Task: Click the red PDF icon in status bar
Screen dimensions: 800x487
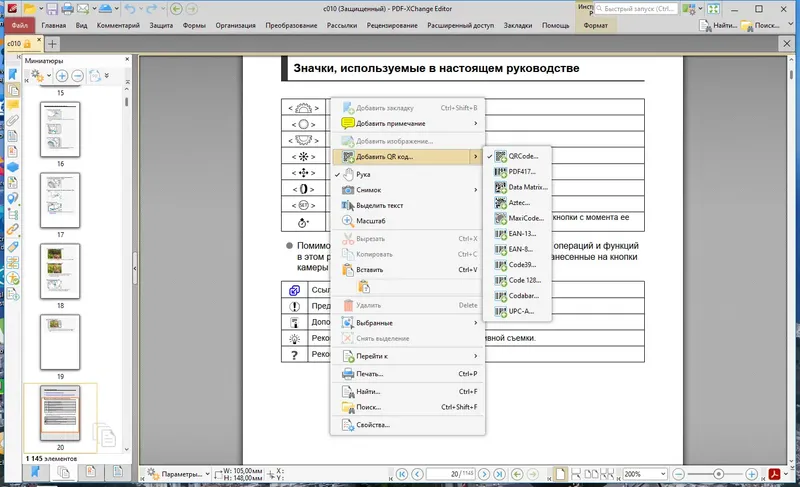Action: click(774, 474)
